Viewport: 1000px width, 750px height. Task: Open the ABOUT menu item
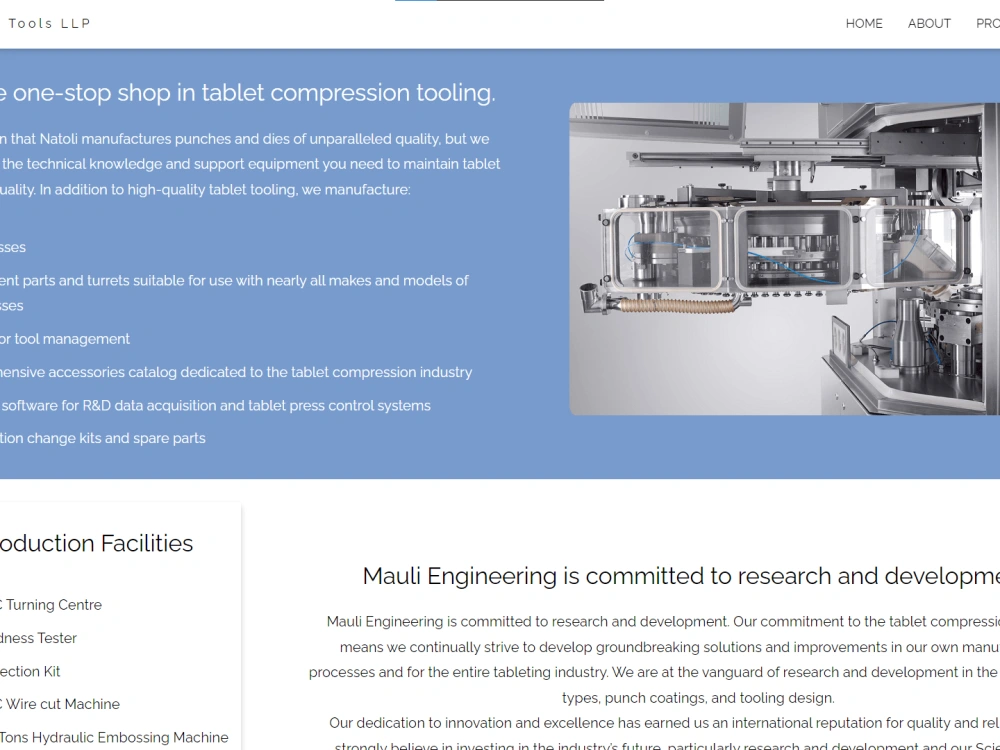[x=929, y=24]
